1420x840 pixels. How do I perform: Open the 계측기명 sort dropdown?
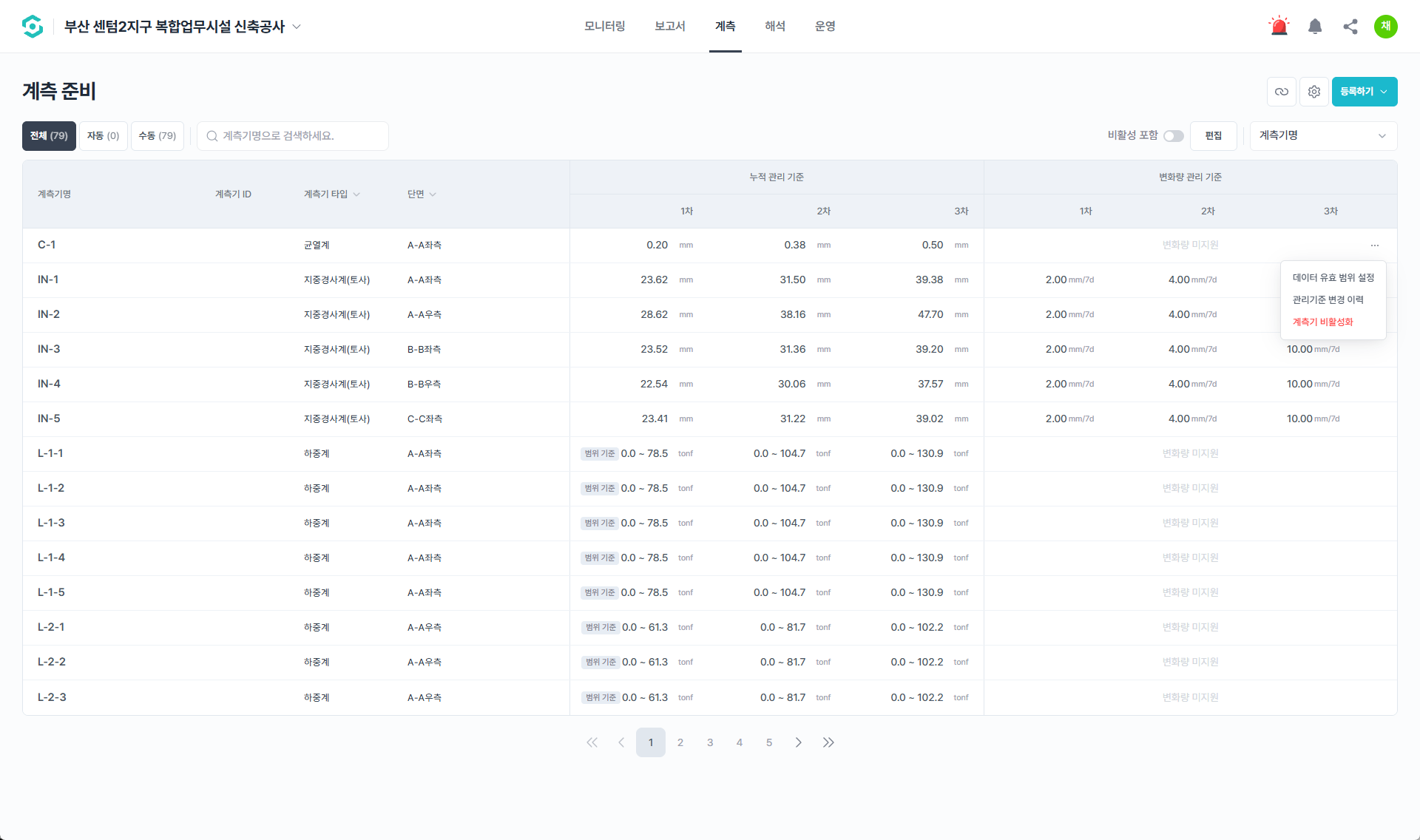(x=1323, y=136)
